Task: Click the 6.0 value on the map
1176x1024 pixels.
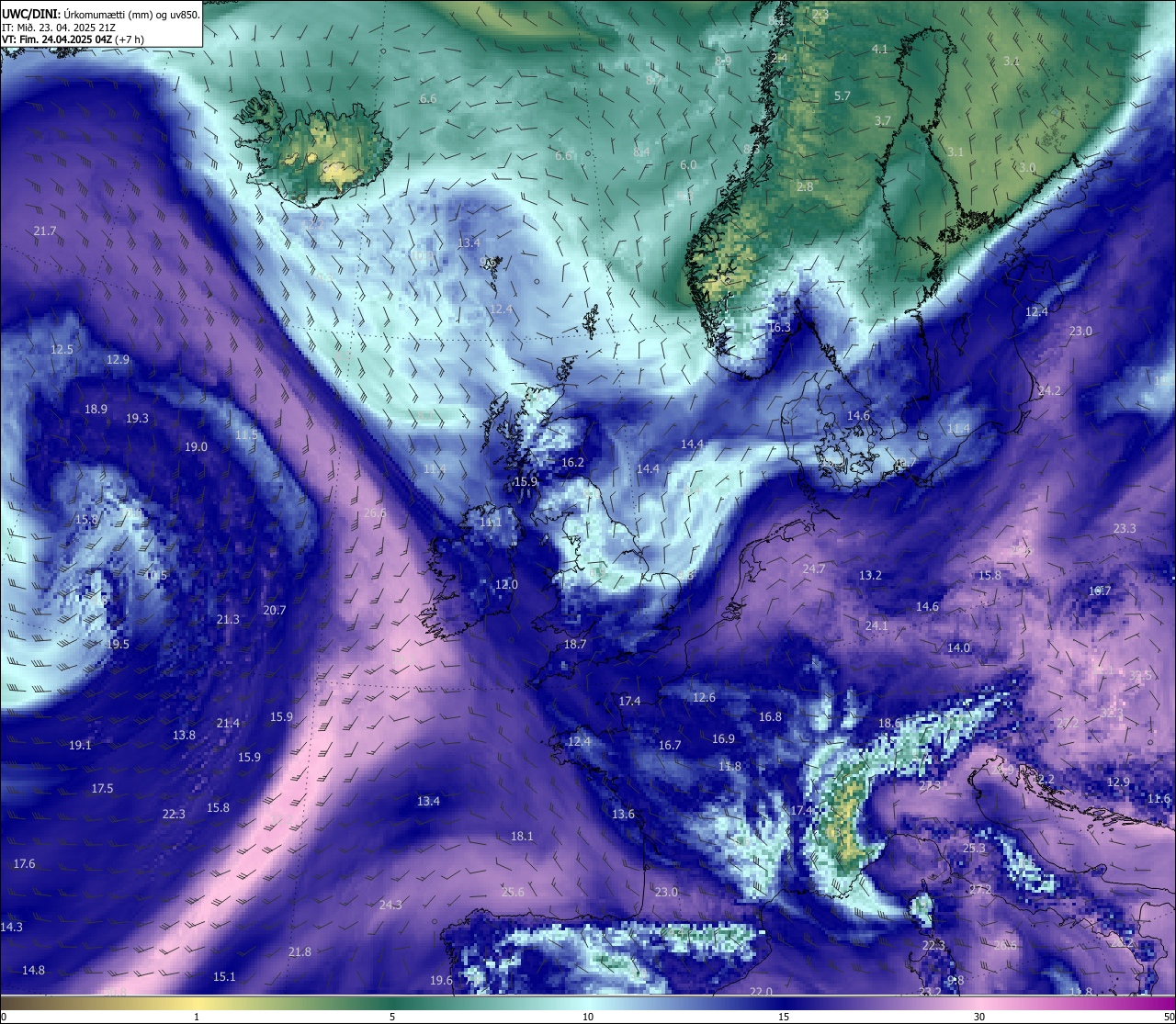Action: [x=688, y=165]
